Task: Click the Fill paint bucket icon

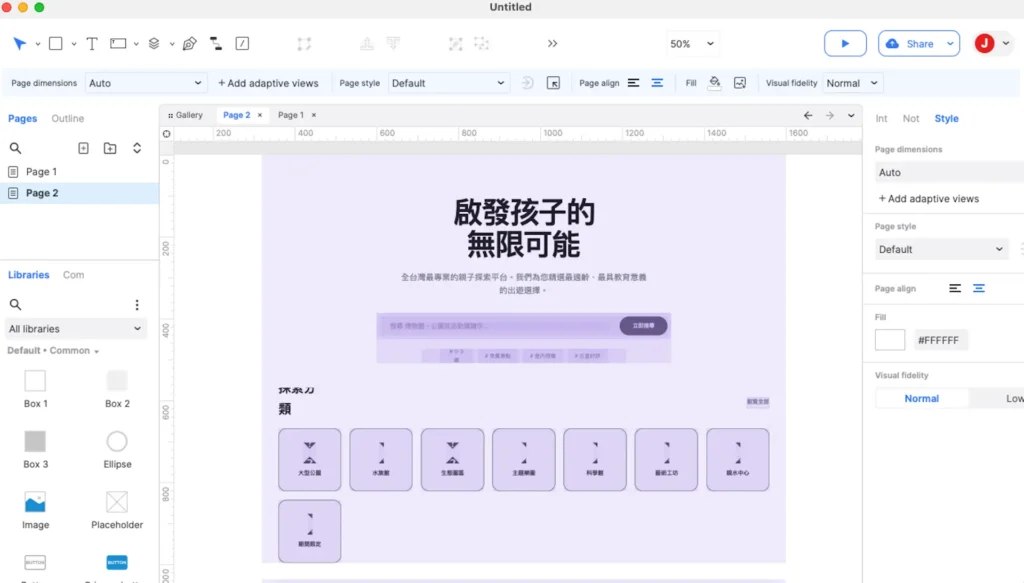Action: [714, 82]
